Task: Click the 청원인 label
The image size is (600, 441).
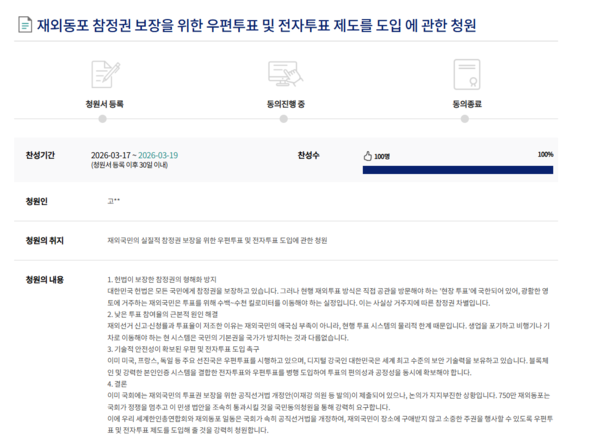Action: (x=36, y=201)
